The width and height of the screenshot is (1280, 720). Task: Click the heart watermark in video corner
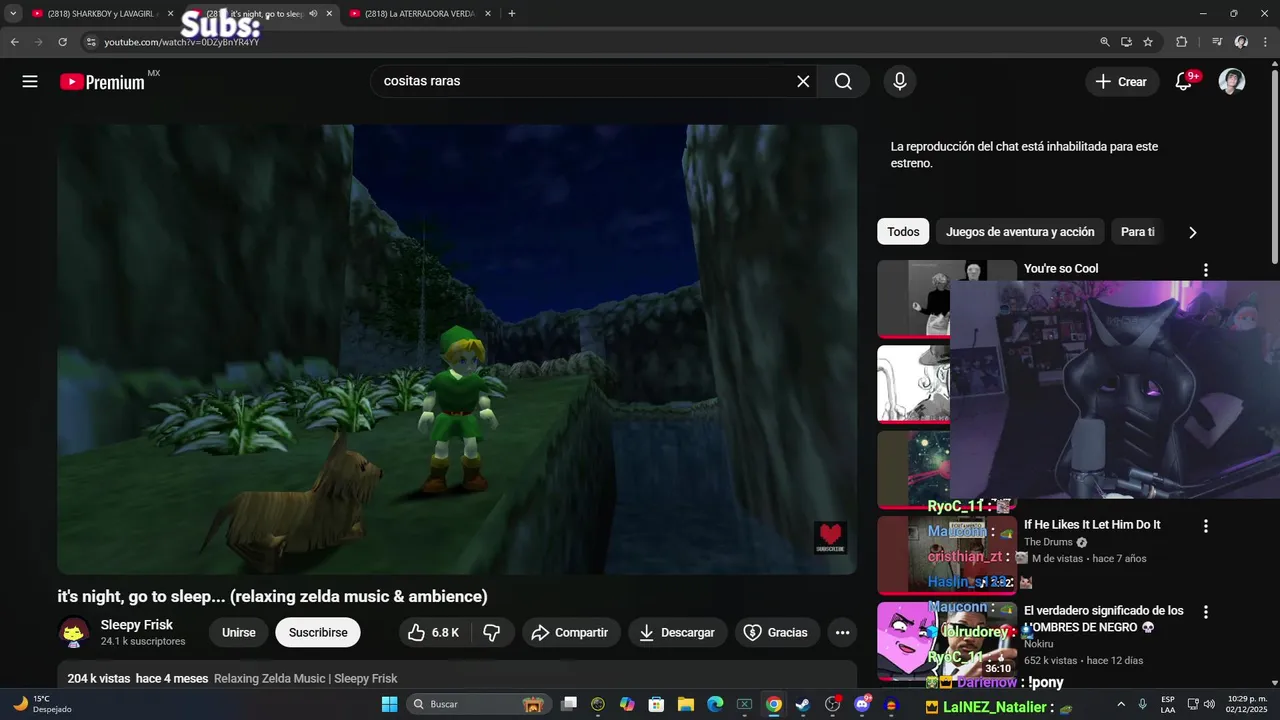pyautogui.click(x=830, y=537)
